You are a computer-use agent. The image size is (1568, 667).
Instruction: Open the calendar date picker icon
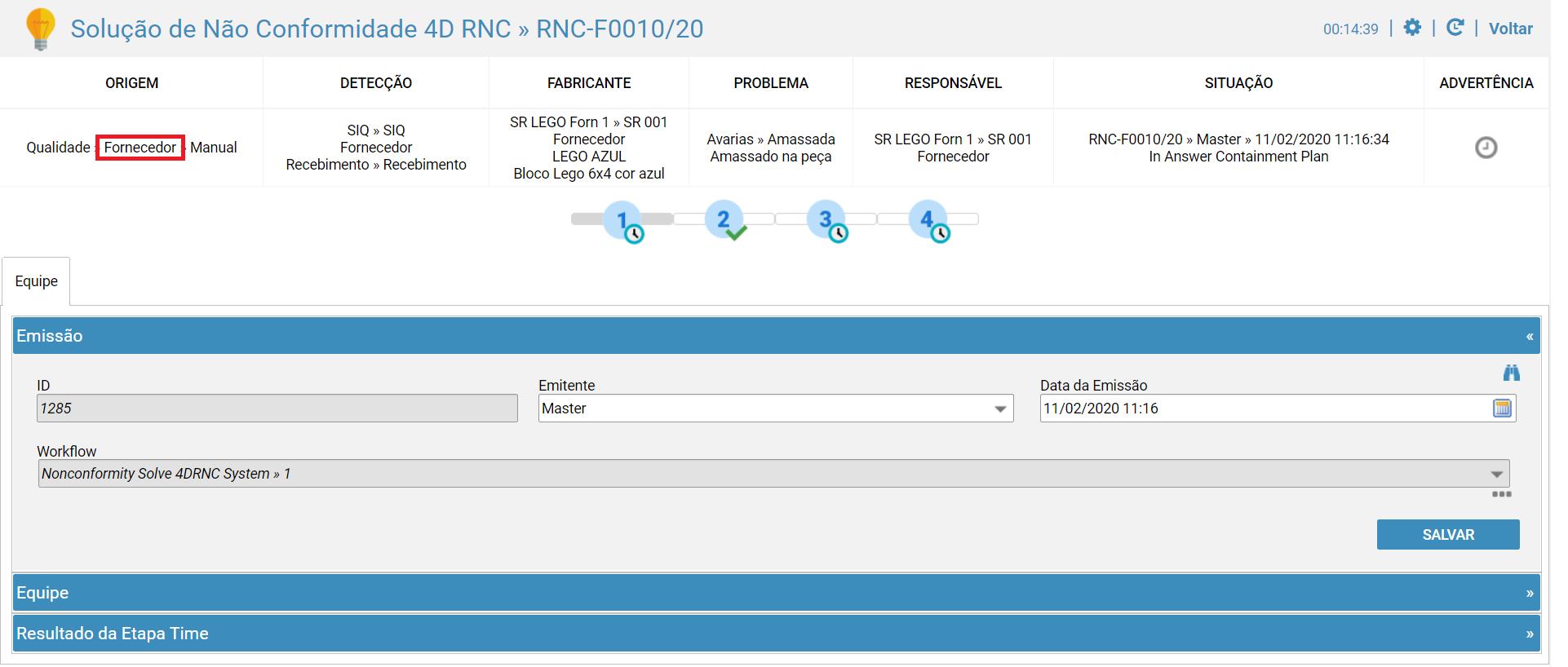(x=1502, y=409)
